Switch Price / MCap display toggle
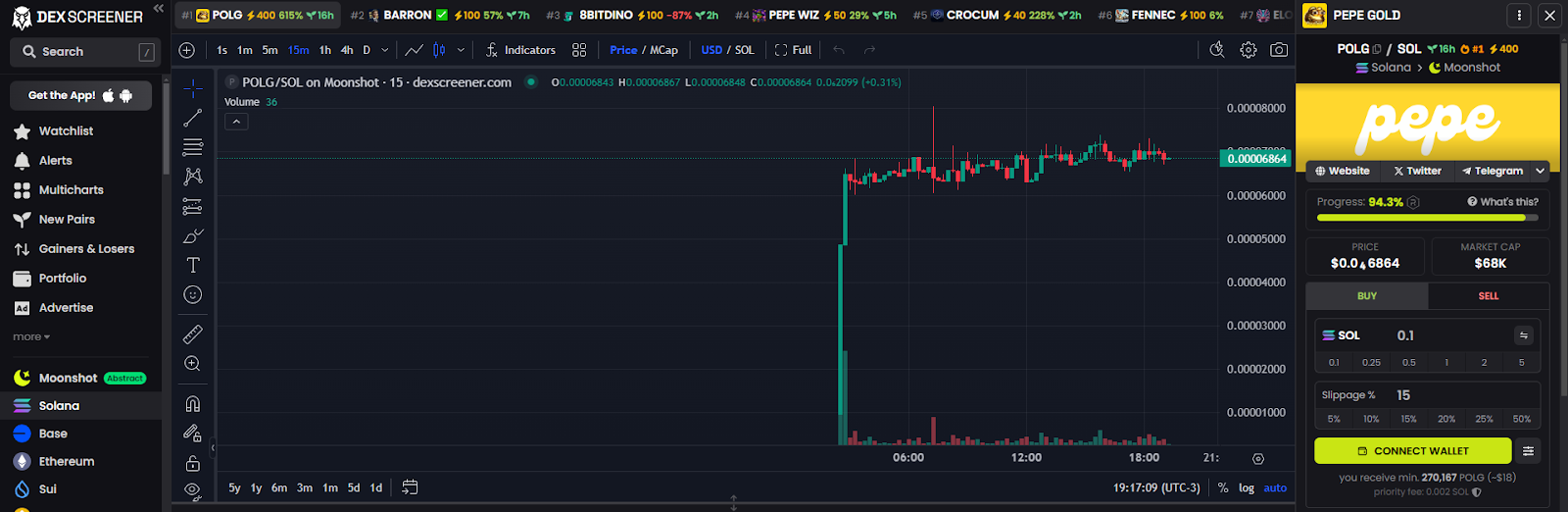This screenshot has height=512, width=1568. [644, 50]
